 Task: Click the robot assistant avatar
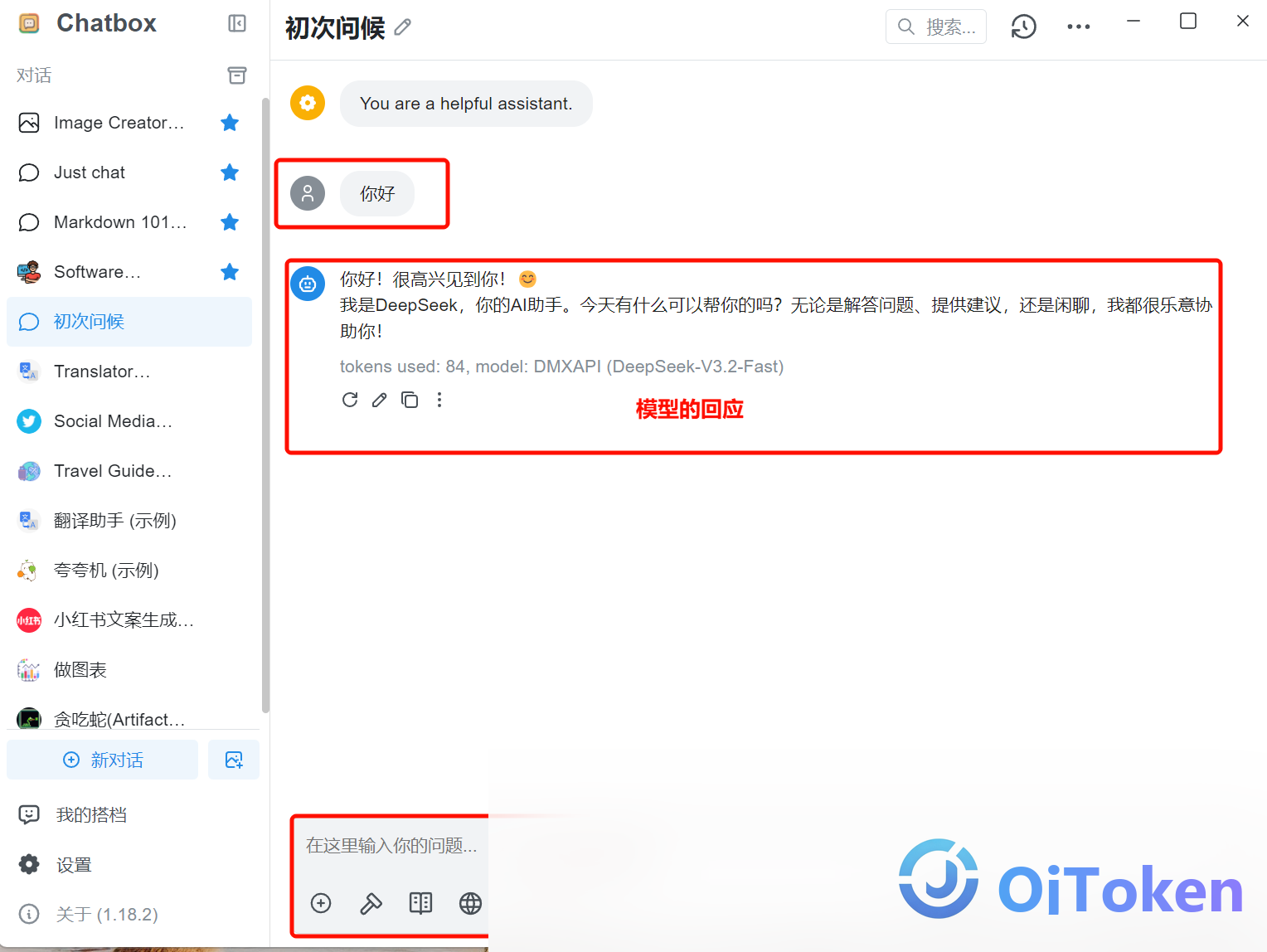308,284
